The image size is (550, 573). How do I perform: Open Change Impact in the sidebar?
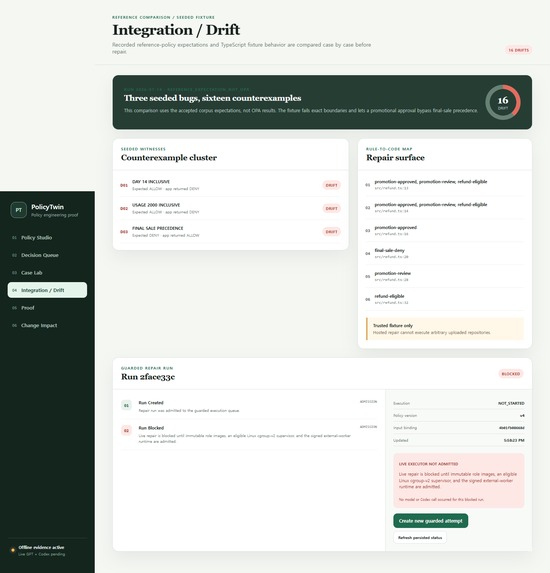click(x=47, y=325)
